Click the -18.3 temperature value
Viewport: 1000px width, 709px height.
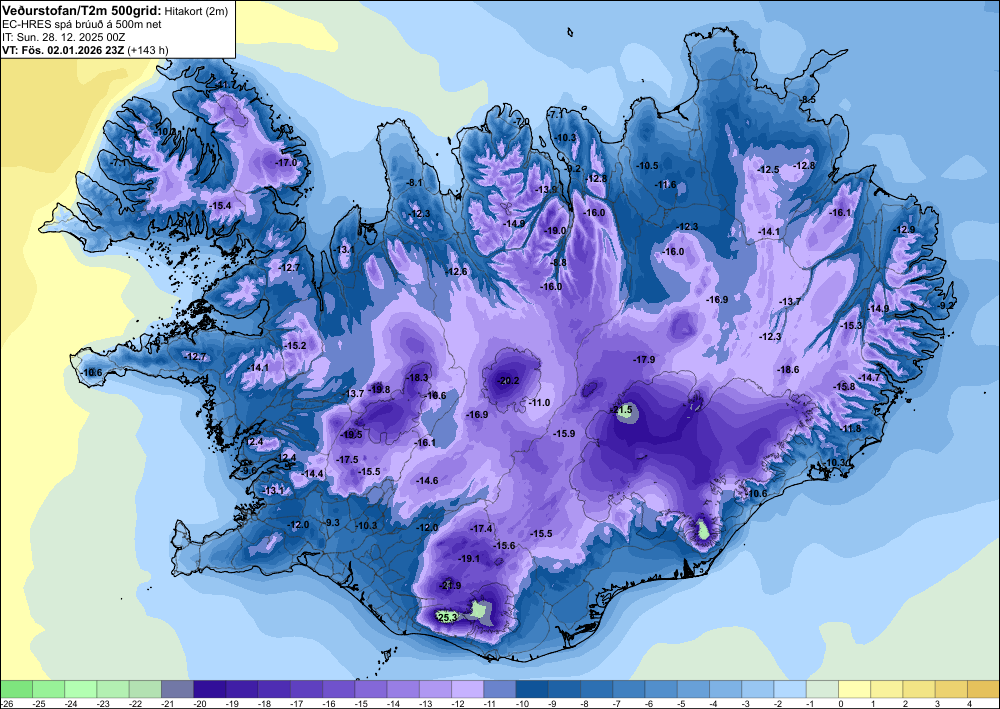coord(418,377)
